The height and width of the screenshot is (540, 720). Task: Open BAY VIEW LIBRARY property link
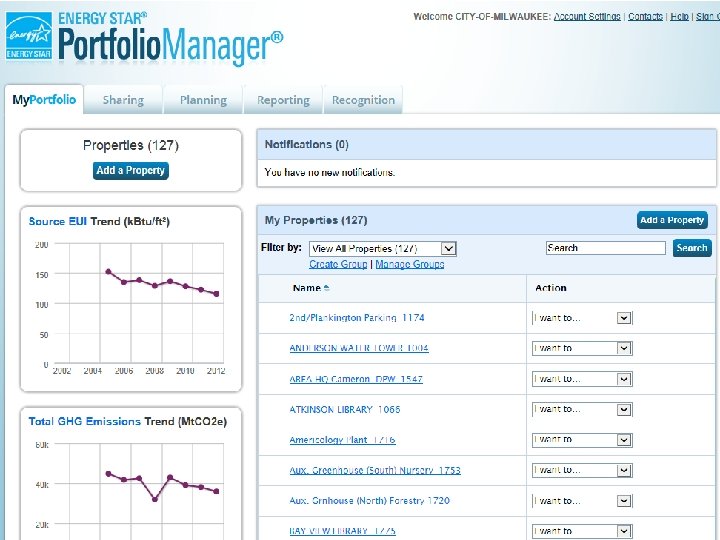[x=342, y=531]
